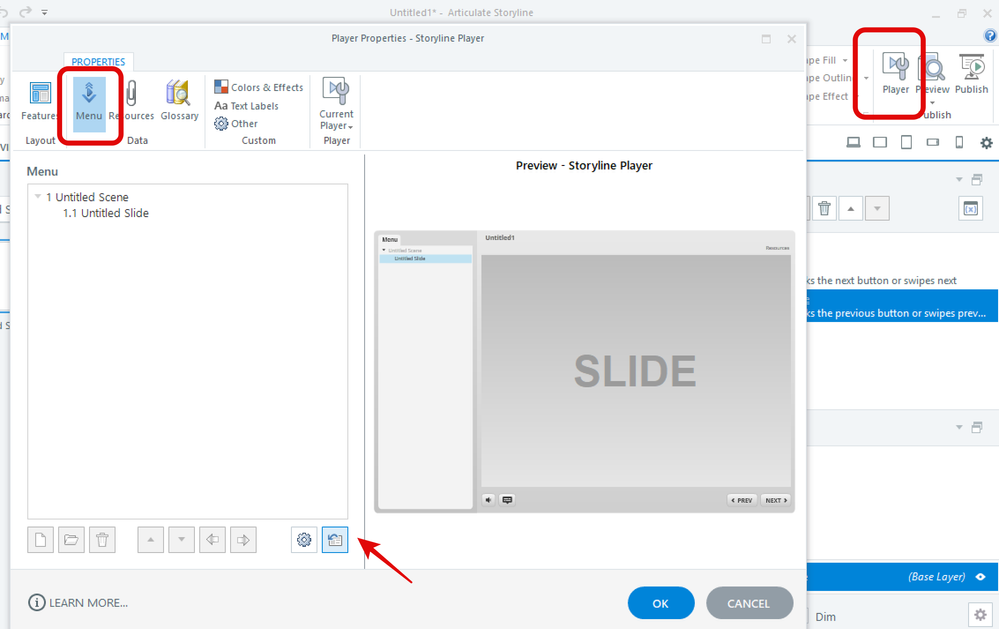Open Slide Layers panel dropdown arrow
The width and height of the screenshot is (999, 629).
pyautogui.click(x=959, y=427)
